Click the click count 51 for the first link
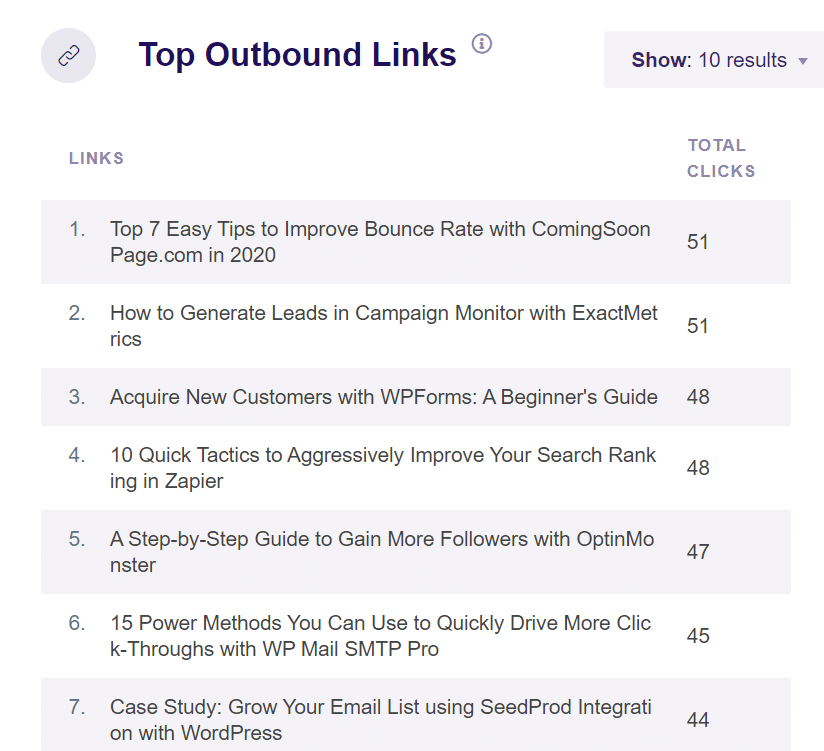824x751 pixels. 697,242
